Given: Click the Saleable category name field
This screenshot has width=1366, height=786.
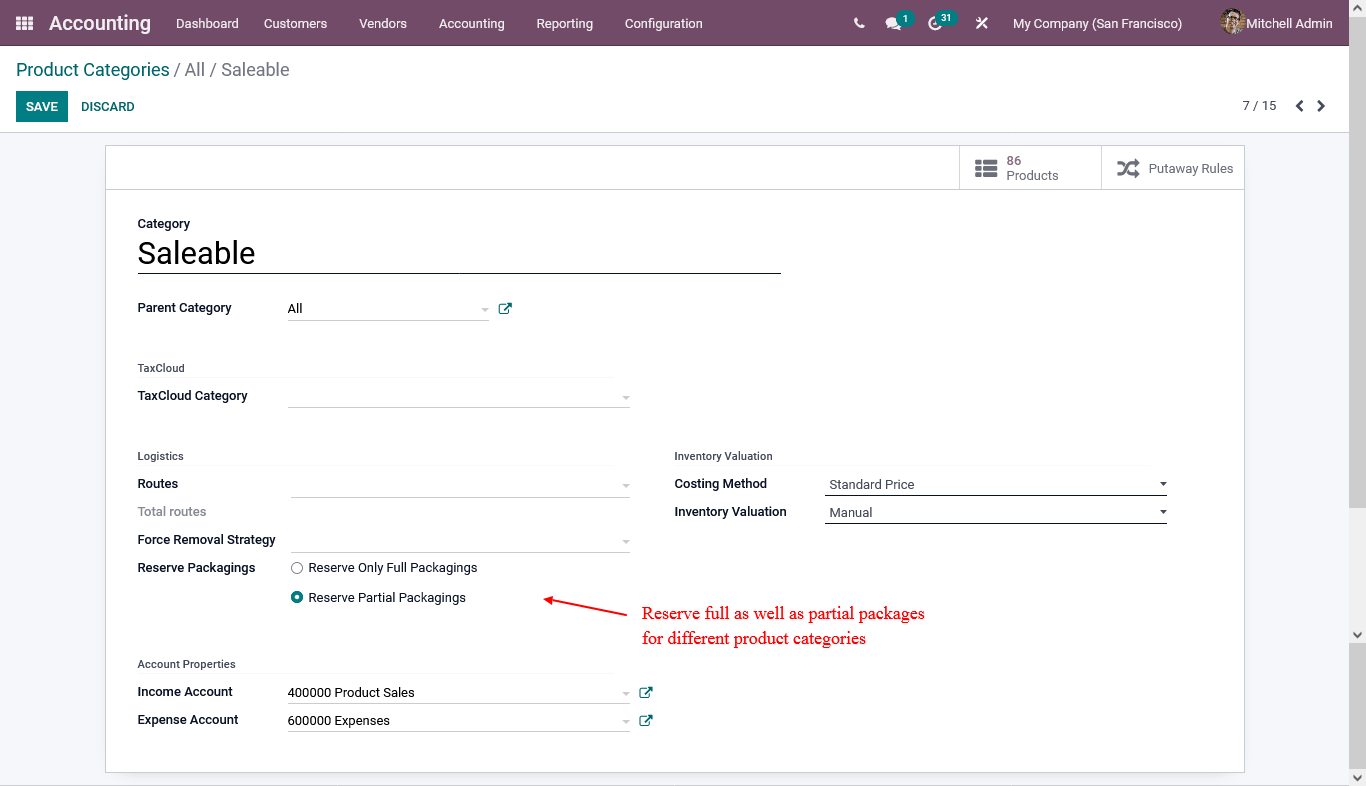Looking at the screenshot, I should pyautogui.click(x=458, y=253).
